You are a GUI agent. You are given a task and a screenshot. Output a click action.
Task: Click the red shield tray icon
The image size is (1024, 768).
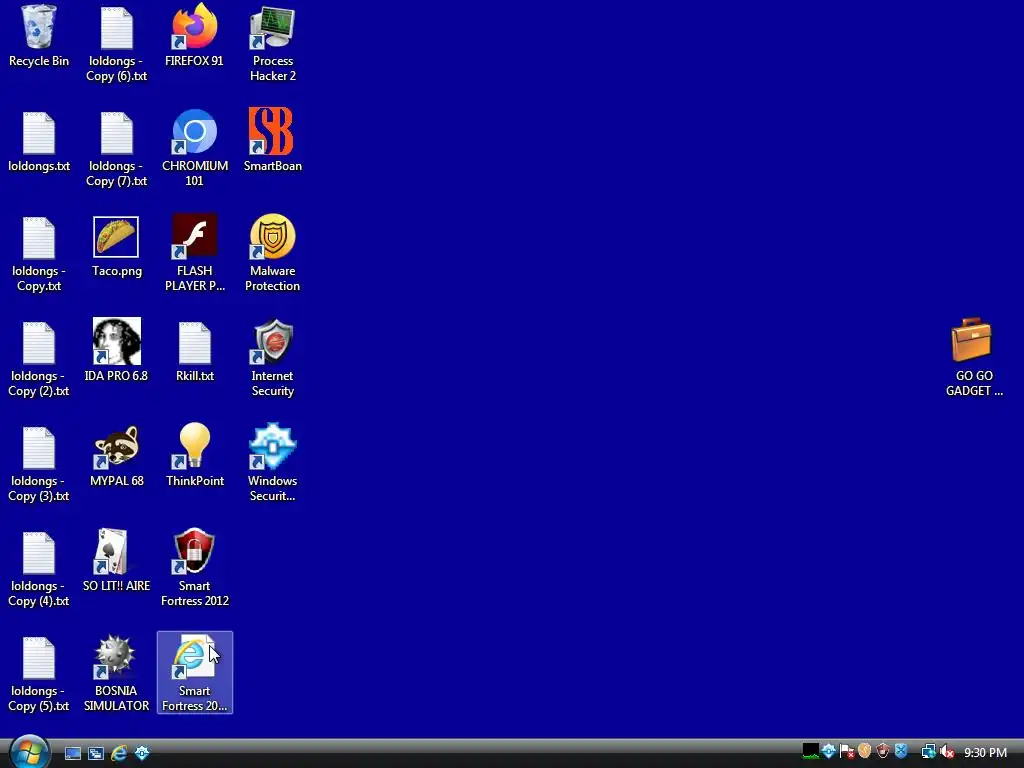click(x=883, y=752)
